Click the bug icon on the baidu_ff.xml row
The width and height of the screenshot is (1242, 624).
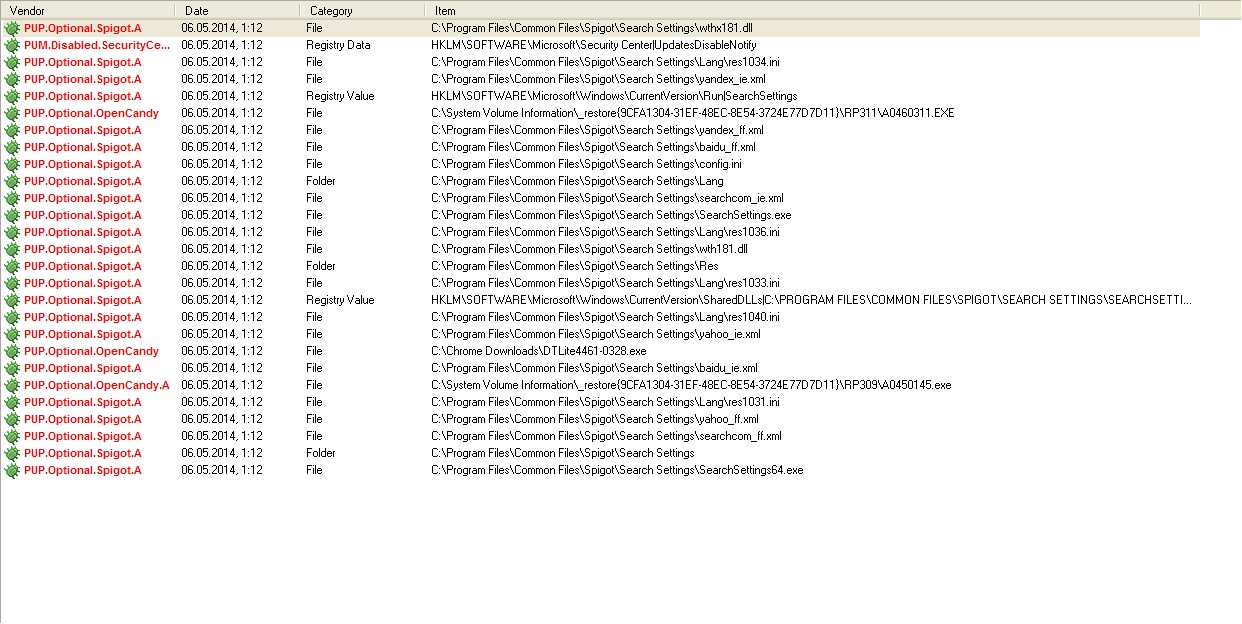click(12, 147)
